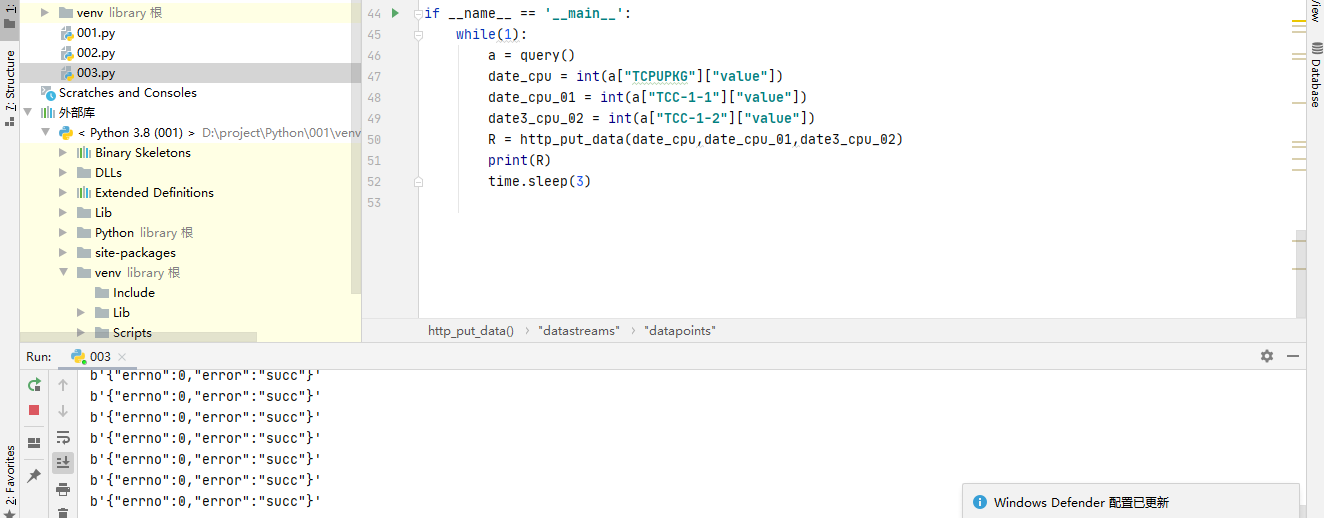This screenshot has height=518, width=1324.
Task: Click the 外部库 library icon
Action: click(48, 113)
